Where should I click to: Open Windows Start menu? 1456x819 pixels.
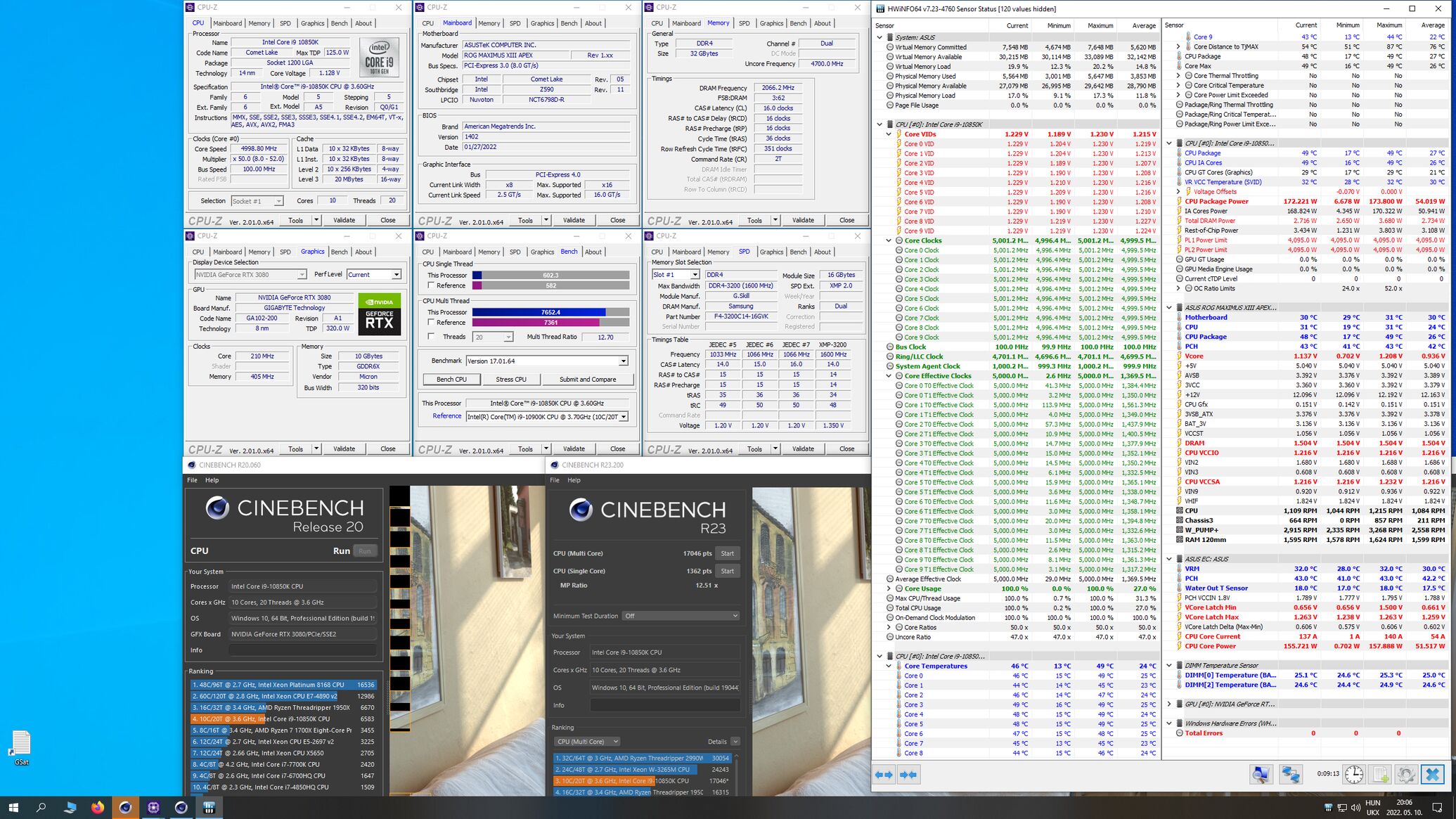point(13,807)
